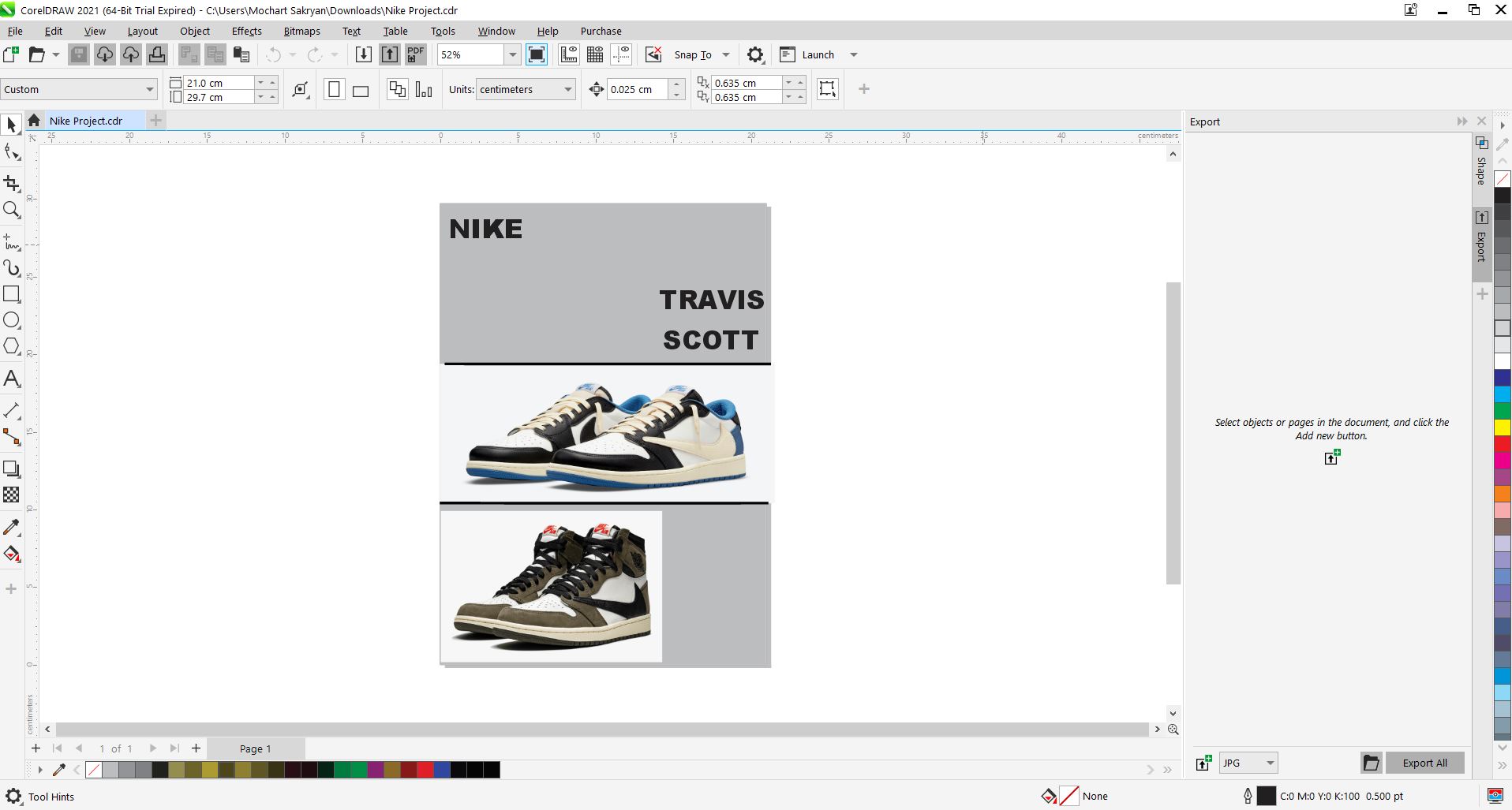The image size is (1512, 810).
Task: Open the recent files dropdown arrow
Action: tap(55, 54)
